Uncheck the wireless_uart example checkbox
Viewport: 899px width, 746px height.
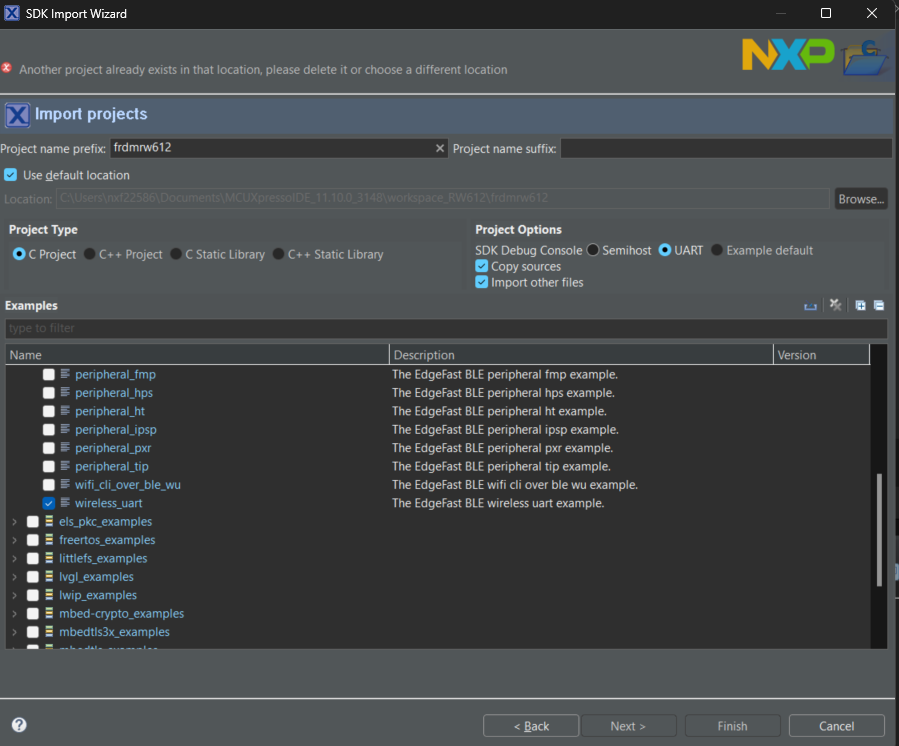click(48, 503)
